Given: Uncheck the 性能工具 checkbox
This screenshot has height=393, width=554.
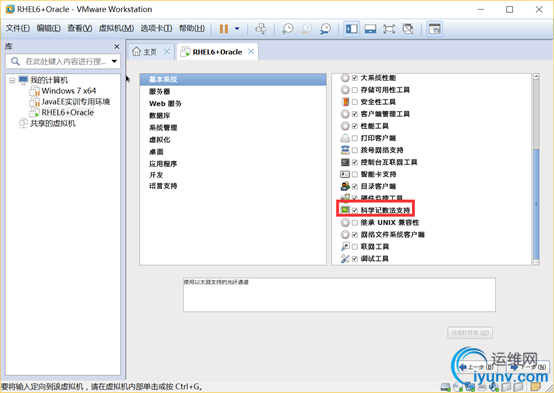Looking at the screenshot, I should point(355,126).
